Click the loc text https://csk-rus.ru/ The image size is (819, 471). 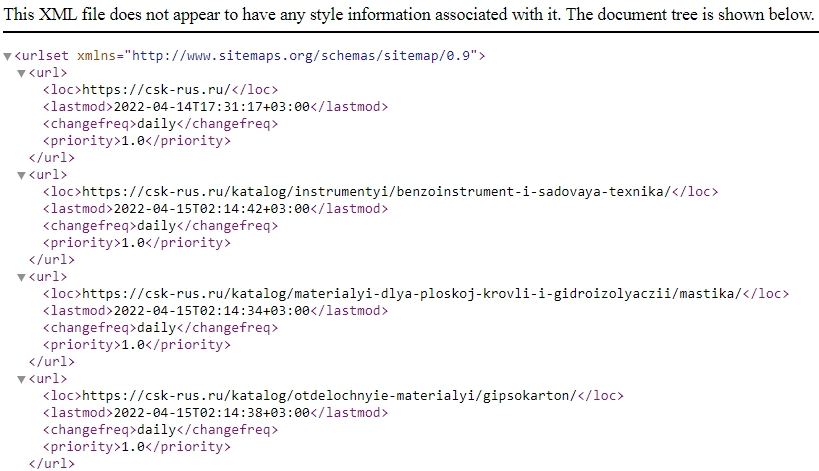[156, 90]
